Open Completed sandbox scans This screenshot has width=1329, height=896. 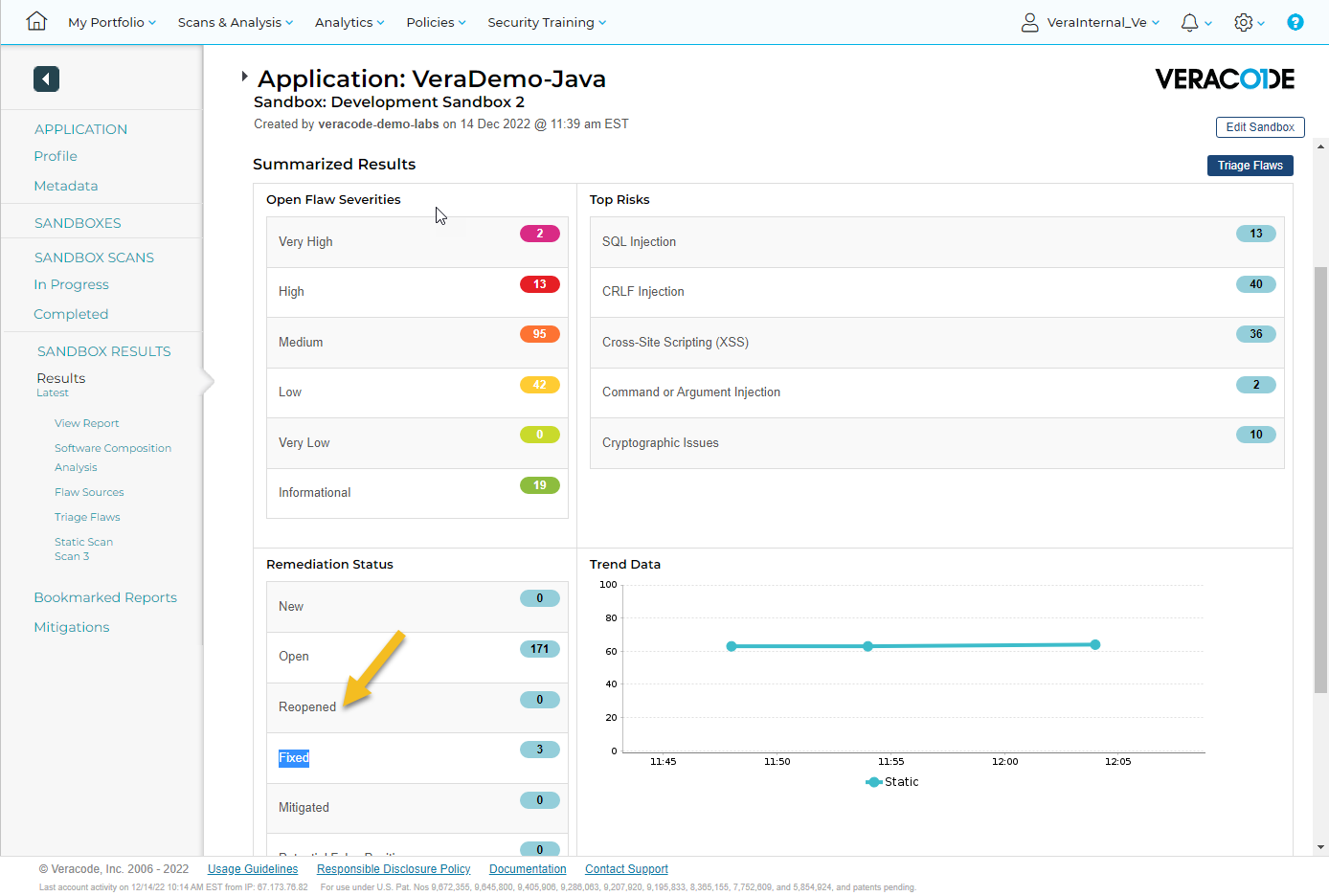coord(71,314)
